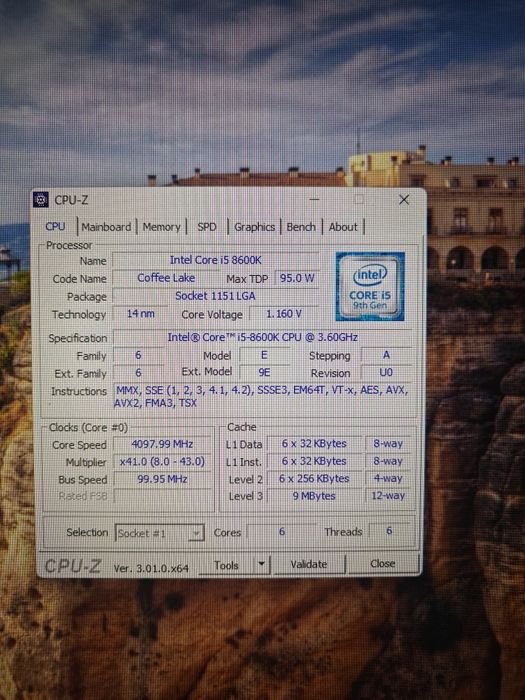Click the Max TDP value 95.0 W
Screen dimensions: 525x700
297,278
